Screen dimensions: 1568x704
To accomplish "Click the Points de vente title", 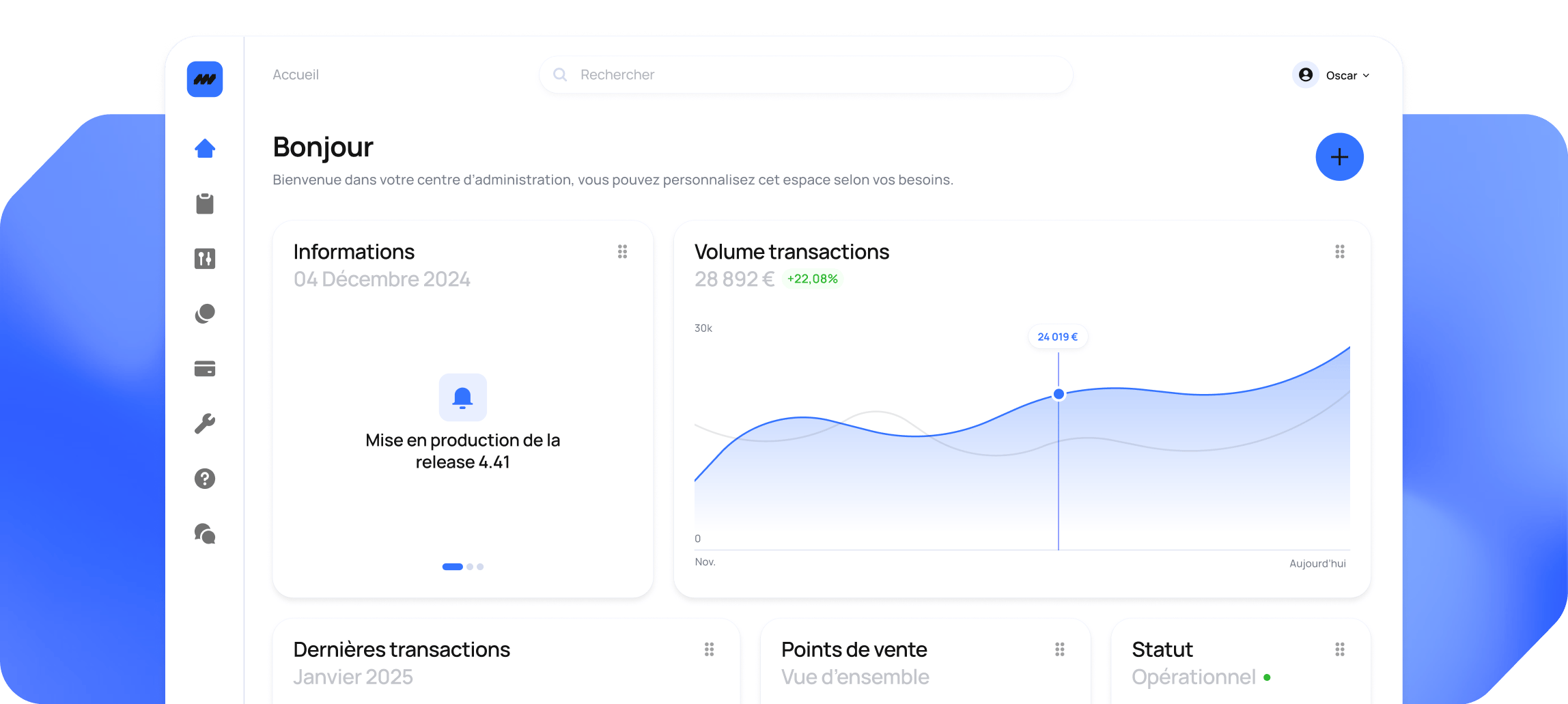I will (x=854, y=649).
